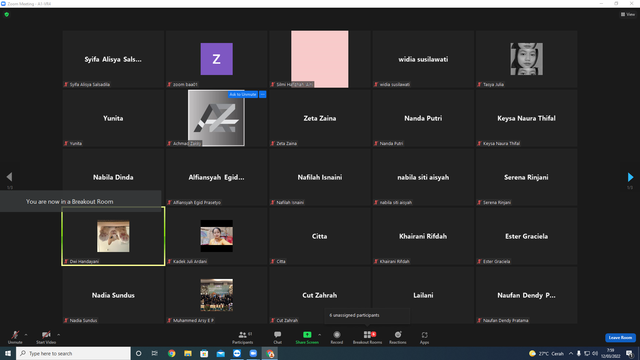Open weather widget showing 27°C Cerah
The height and width of the screenshot is (360, 640).
coord(546,353)
